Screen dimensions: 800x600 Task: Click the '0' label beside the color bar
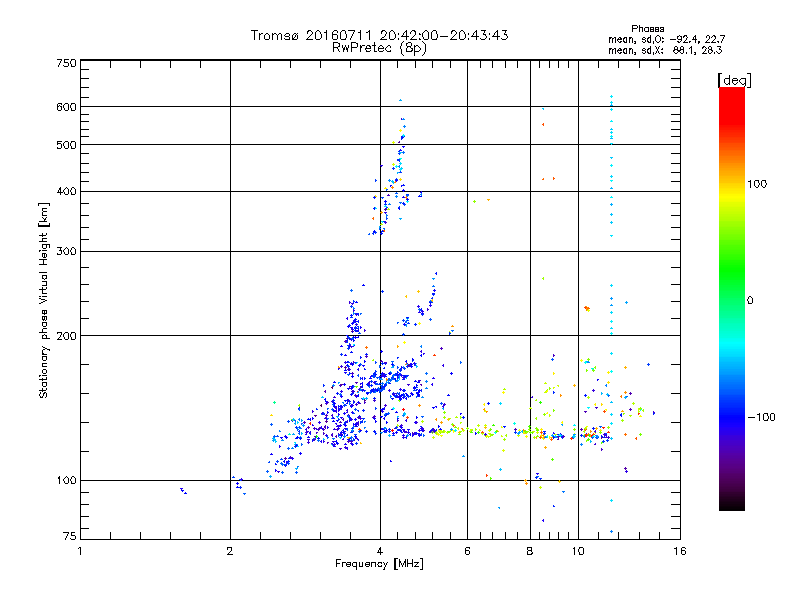pos(750,300)
